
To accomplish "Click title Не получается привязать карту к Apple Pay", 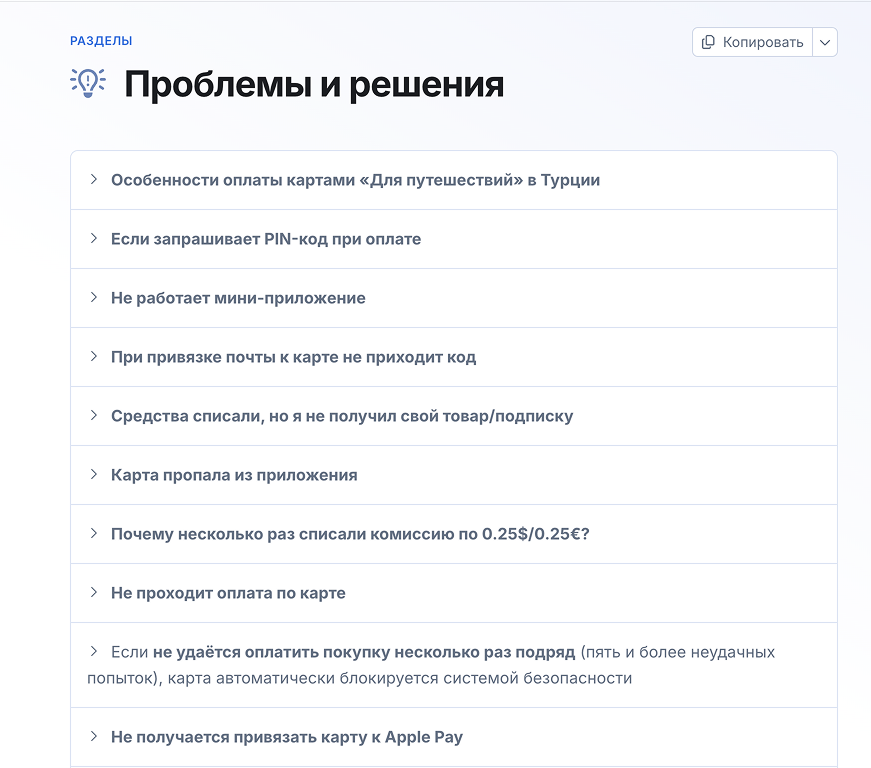I will (287, 737).
